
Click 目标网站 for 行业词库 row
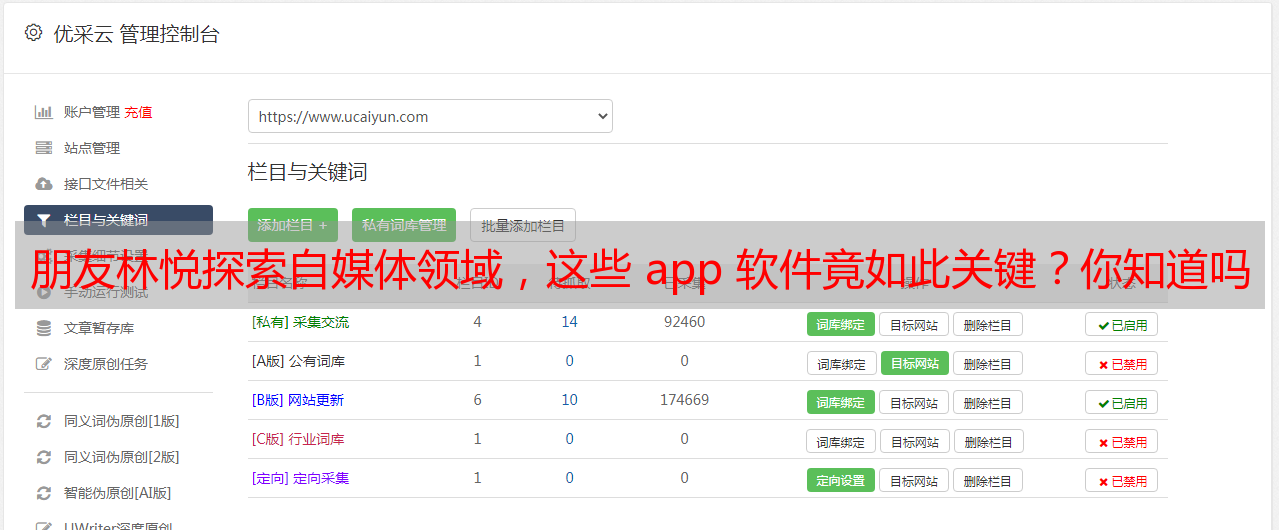[x=915, y=441]
